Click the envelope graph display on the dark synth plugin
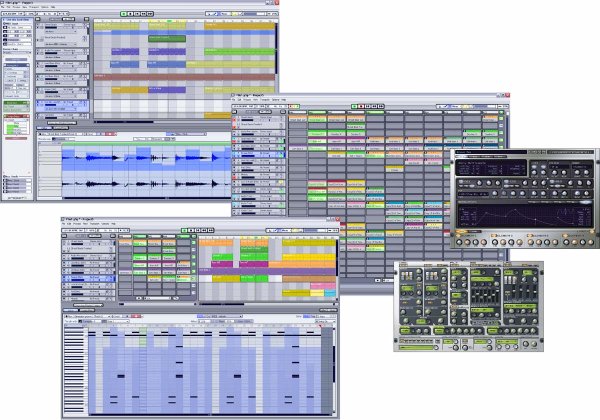600x420 pixels. (x=525, y=216)
